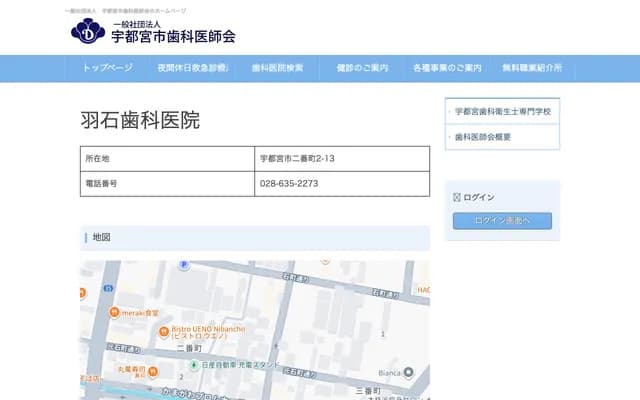Click the parking P marker on map
Screen dimensions: 640x400
[x=184, y=266]
